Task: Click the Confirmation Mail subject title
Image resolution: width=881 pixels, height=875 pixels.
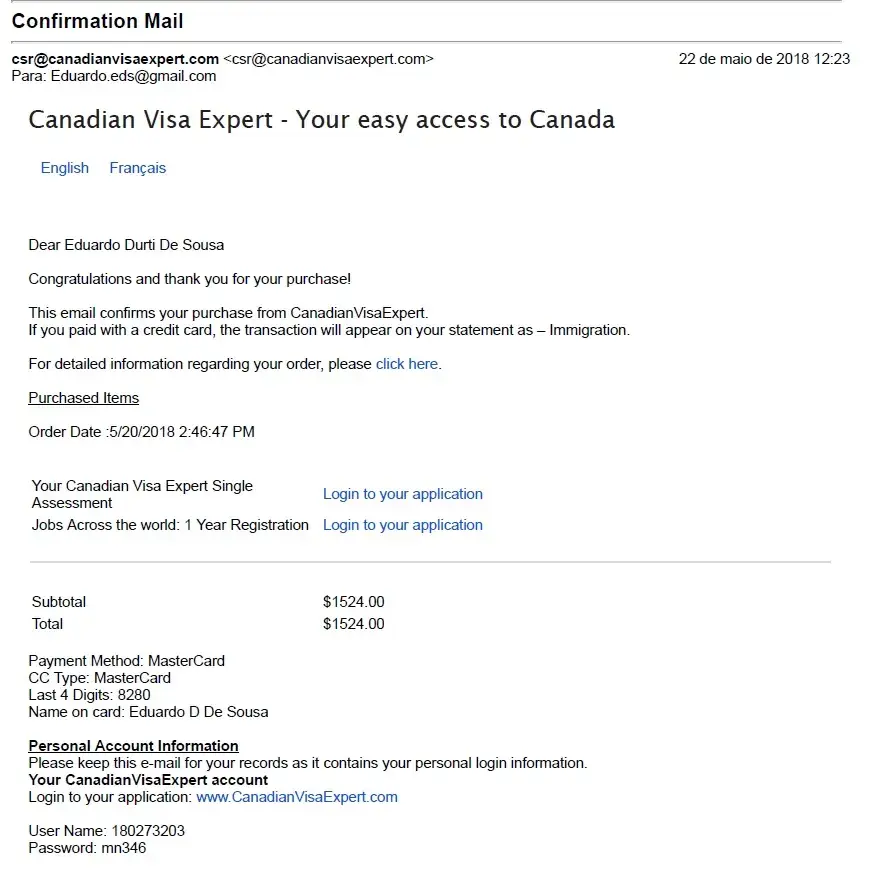Action: pos(98,21)
